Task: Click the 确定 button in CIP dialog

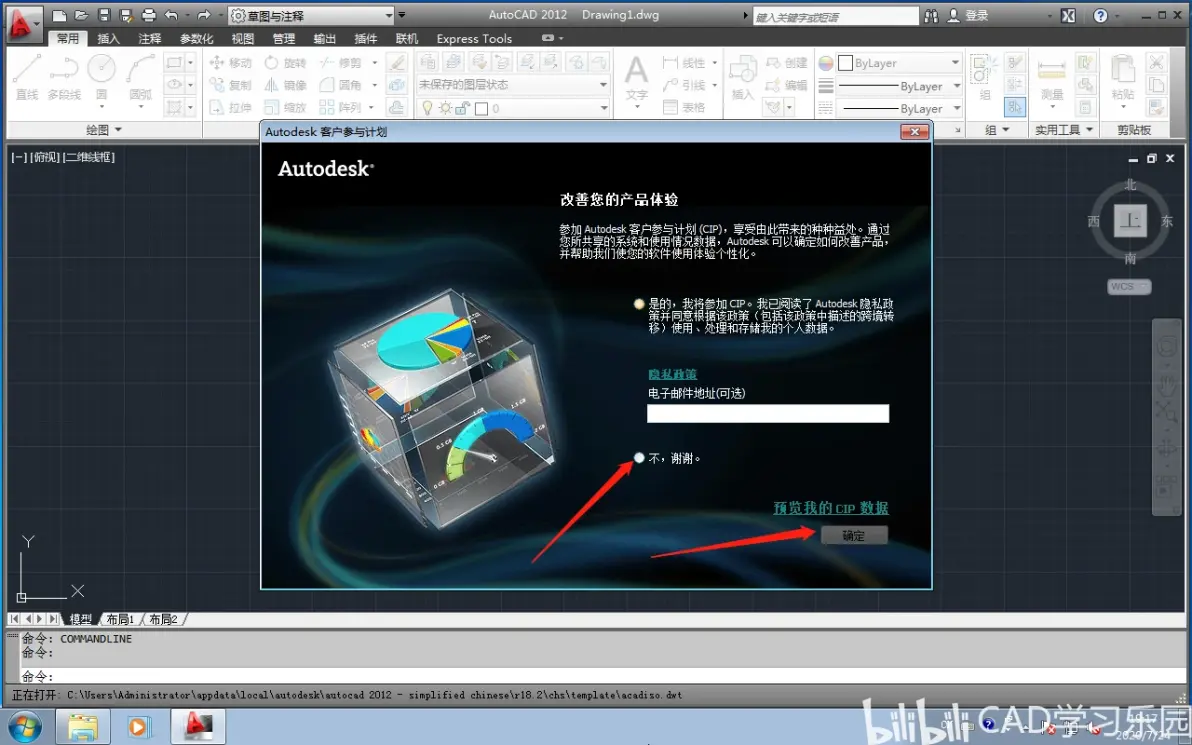Action: [x=854, y=535]
